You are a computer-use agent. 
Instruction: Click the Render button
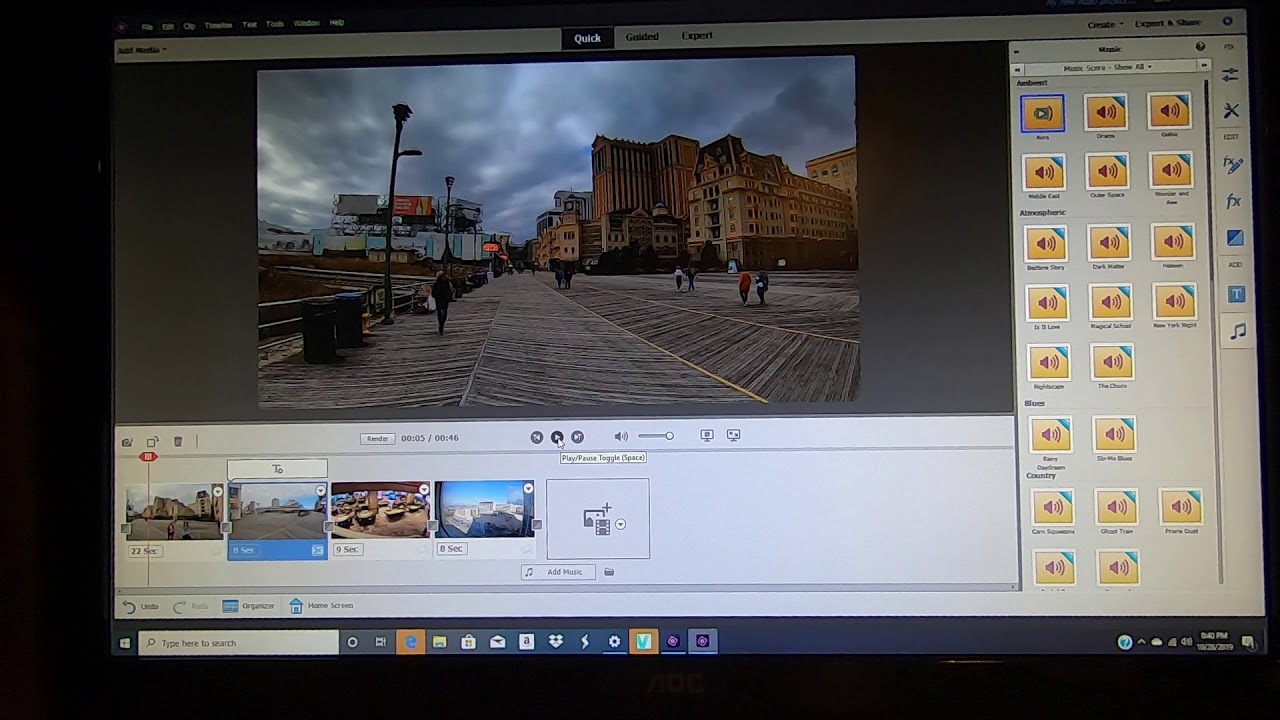pyautogui.click(x=377, y=439)
